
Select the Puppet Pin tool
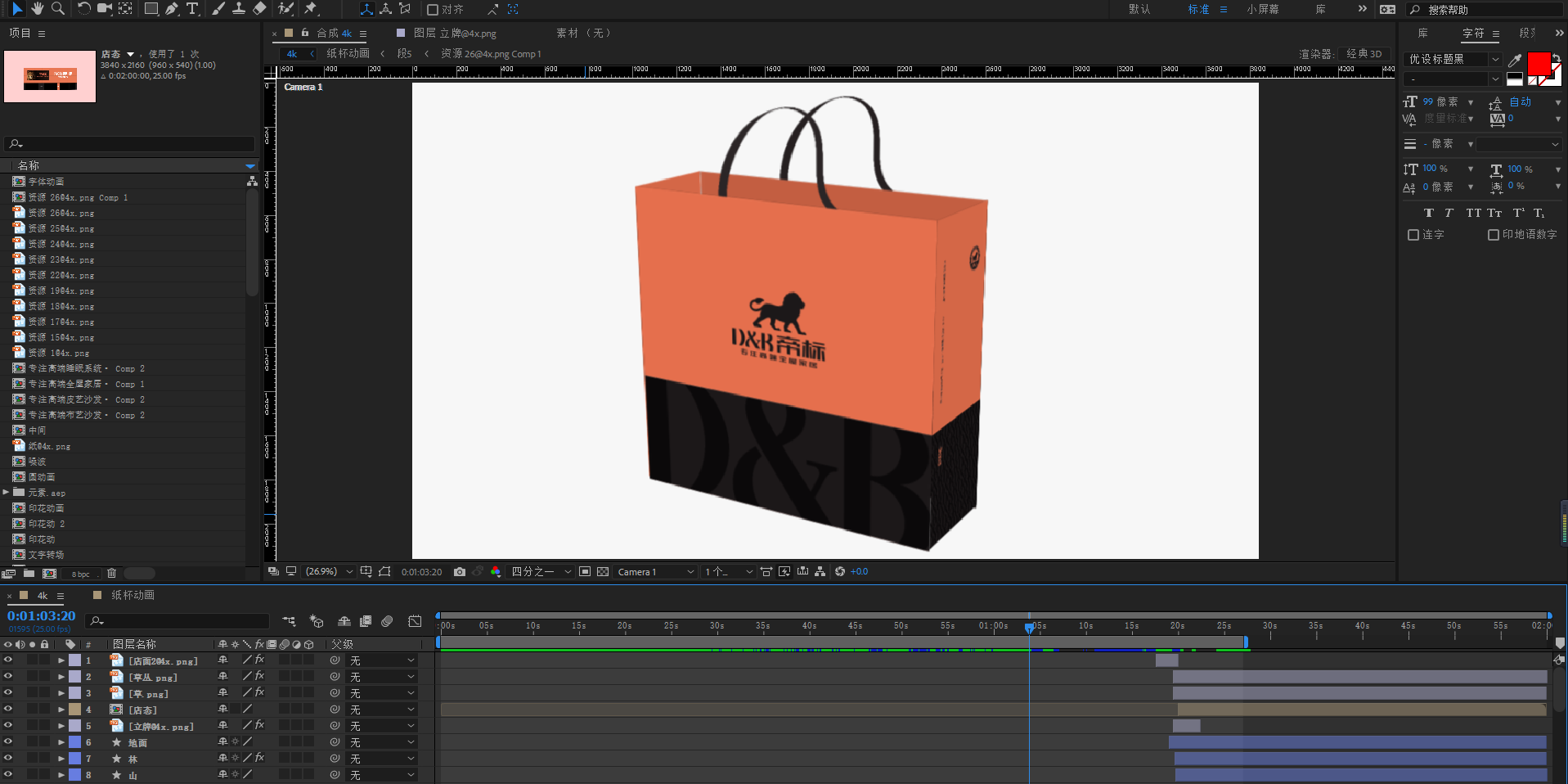point(311,9)
